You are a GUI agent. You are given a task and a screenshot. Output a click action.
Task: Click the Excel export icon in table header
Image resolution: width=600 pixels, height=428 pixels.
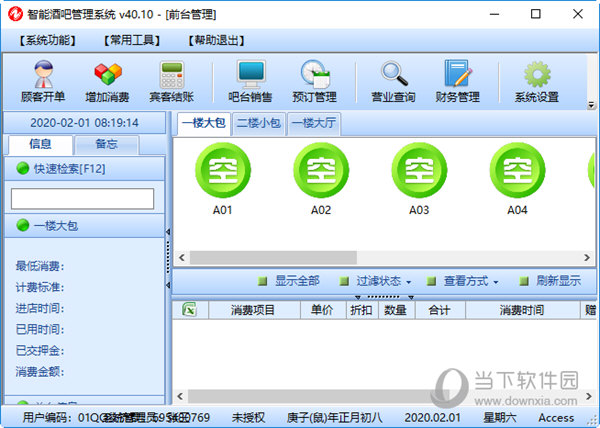(189, 309)
